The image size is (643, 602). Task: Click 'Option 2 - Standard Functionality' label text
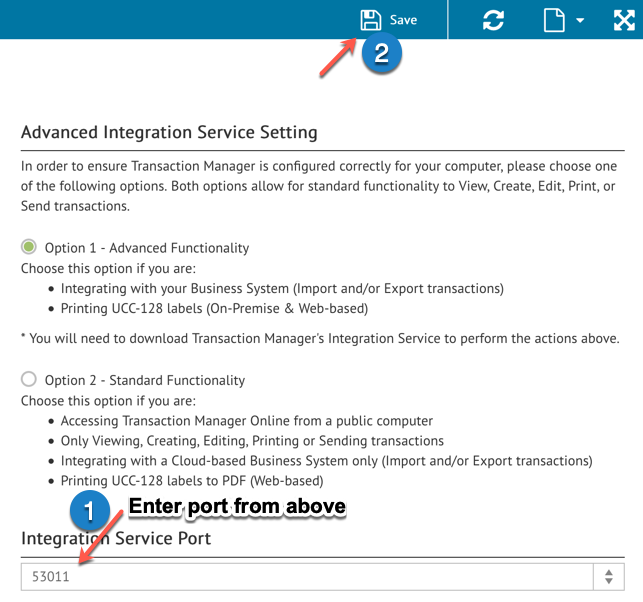145,380
